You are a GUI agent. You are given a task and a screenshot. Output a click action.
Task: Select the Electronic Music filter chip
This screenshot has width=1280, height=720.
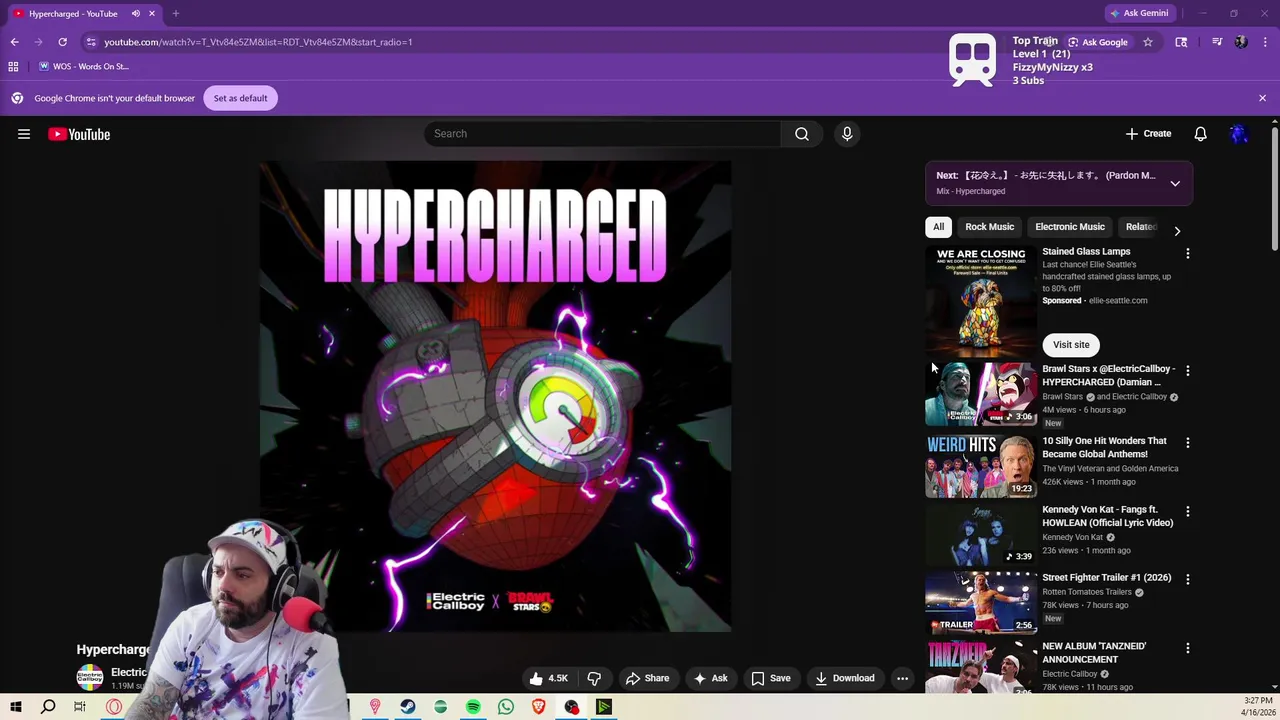tap(1070, 227)
